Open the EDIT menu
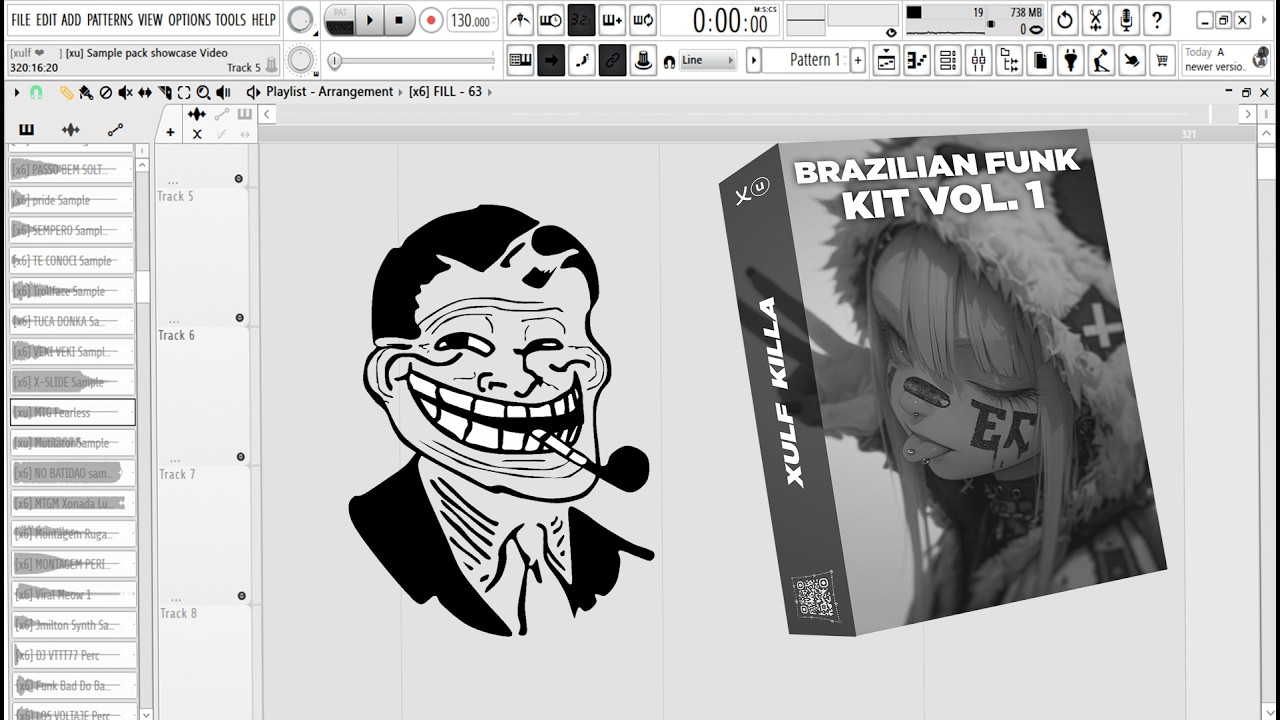Screen dimensions: 1280x720 point(46,20)
